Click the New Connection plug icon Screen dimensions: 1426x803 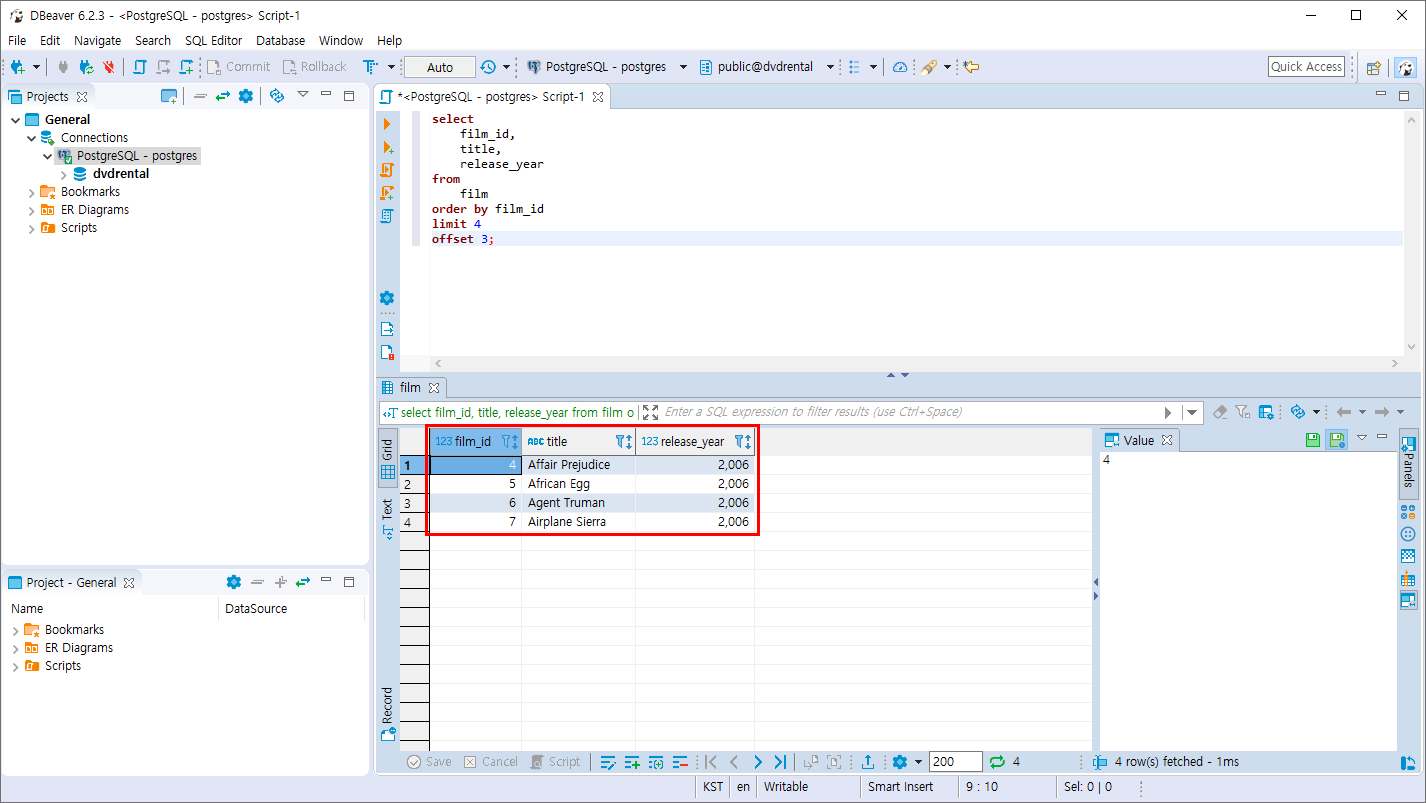click(17, 67)
